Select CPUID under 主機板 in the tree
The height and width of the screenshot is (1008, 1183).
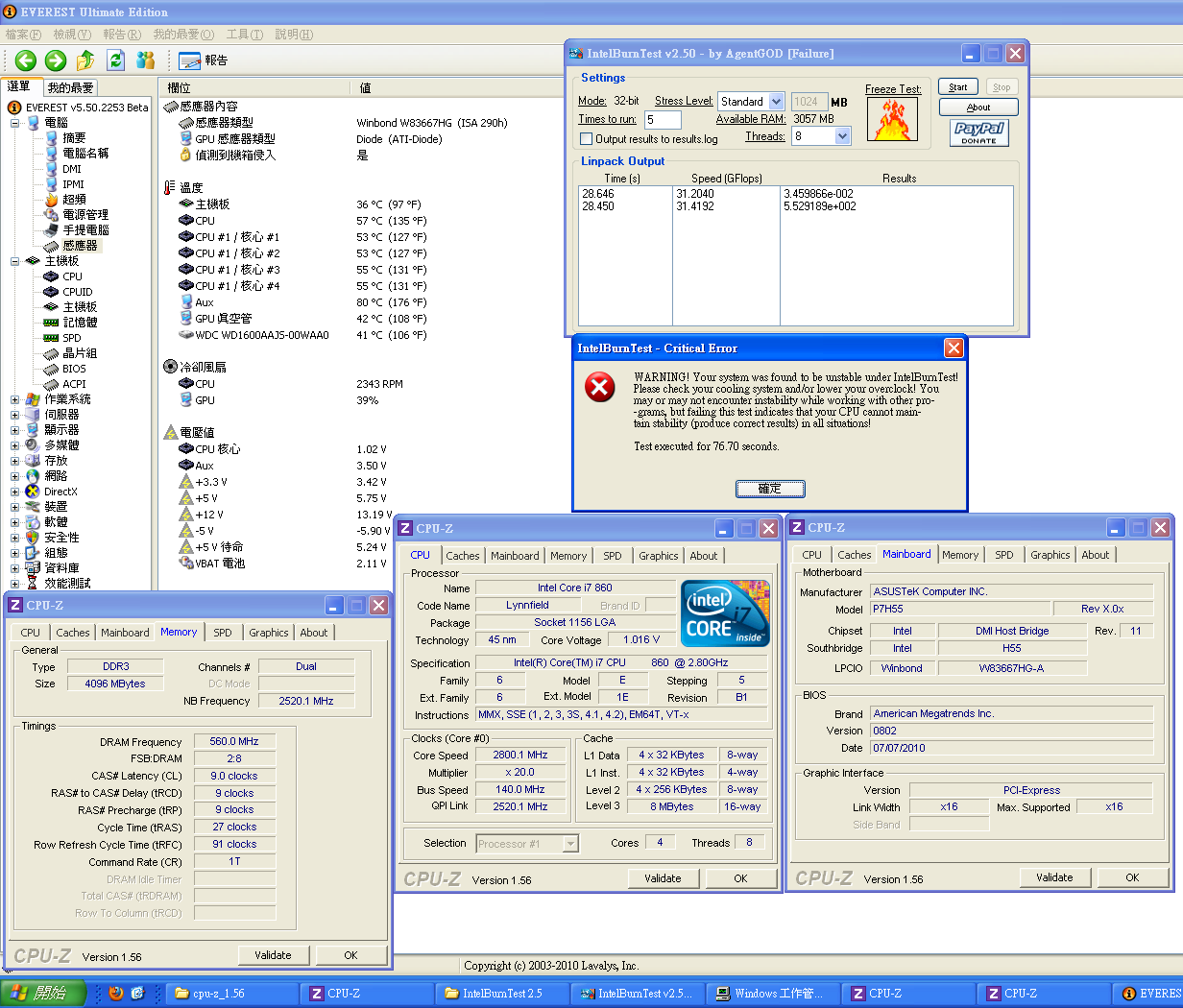pos(77,292)
